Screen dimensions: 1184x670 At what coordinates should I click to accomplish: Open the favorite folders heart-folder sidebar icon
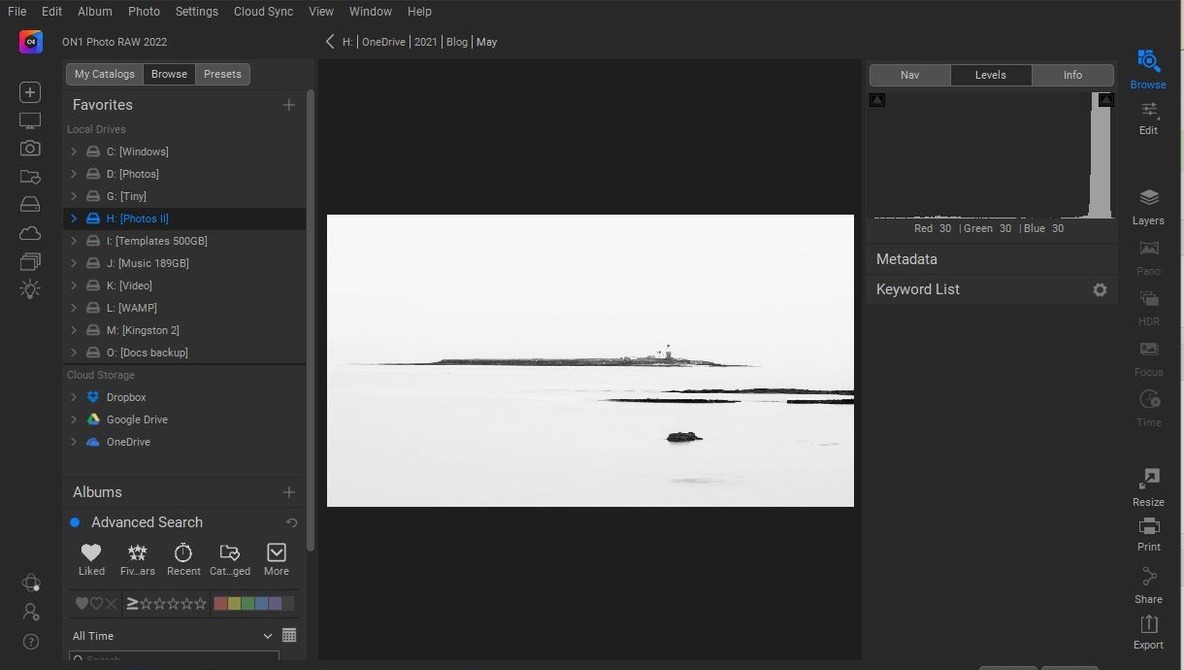30,177
